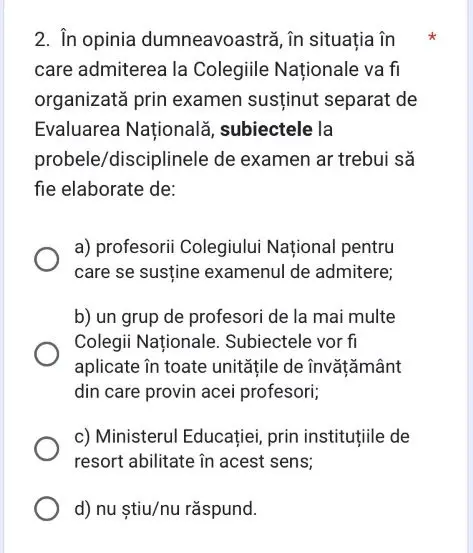Screen dimensions: 473x553
Task: Click the line 'resort abilitate în acest sens;'
Action: (194, 461)
